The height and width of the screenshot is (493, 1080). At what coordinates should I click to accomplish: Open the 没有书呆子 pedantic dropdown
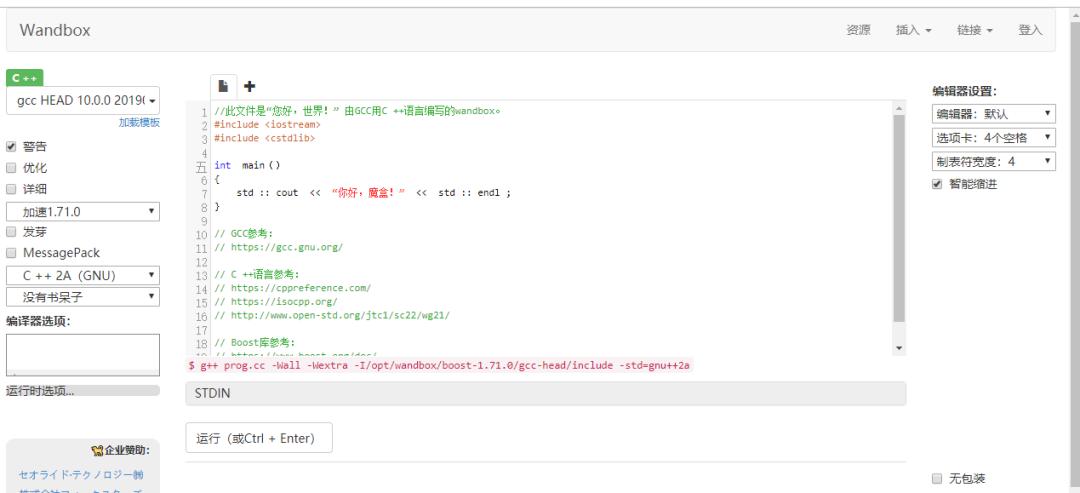(x=83, y=297)
